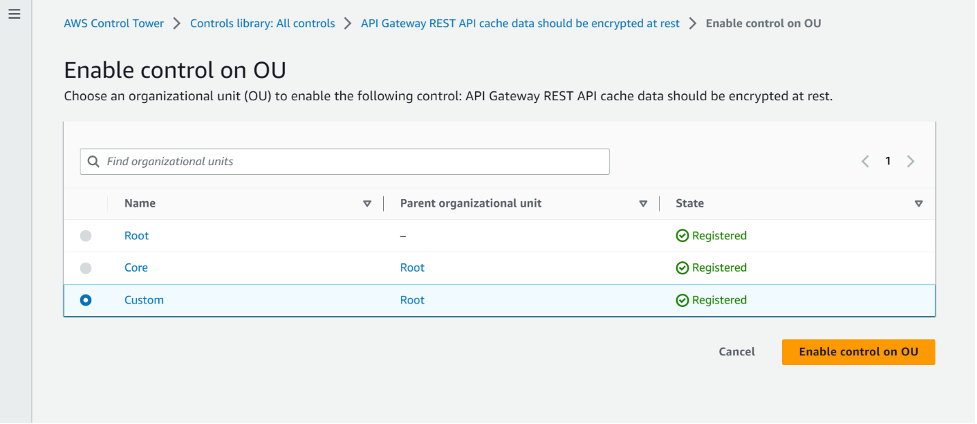Screen dimensions: 977x424
Task: Open Root parent link in Custom row
Action: (x=412, y=300)
